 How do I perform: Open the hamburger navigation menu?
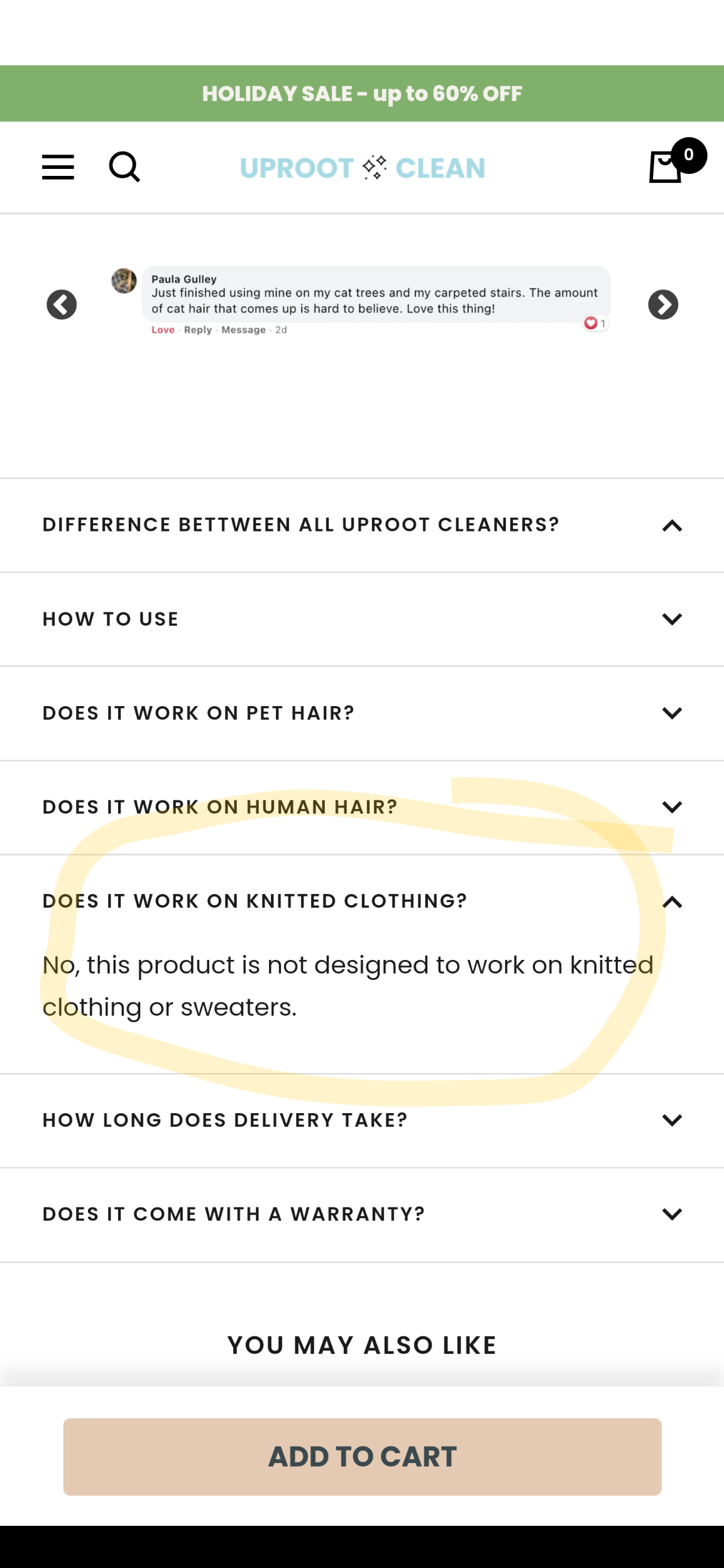click(x=58, y=167)
